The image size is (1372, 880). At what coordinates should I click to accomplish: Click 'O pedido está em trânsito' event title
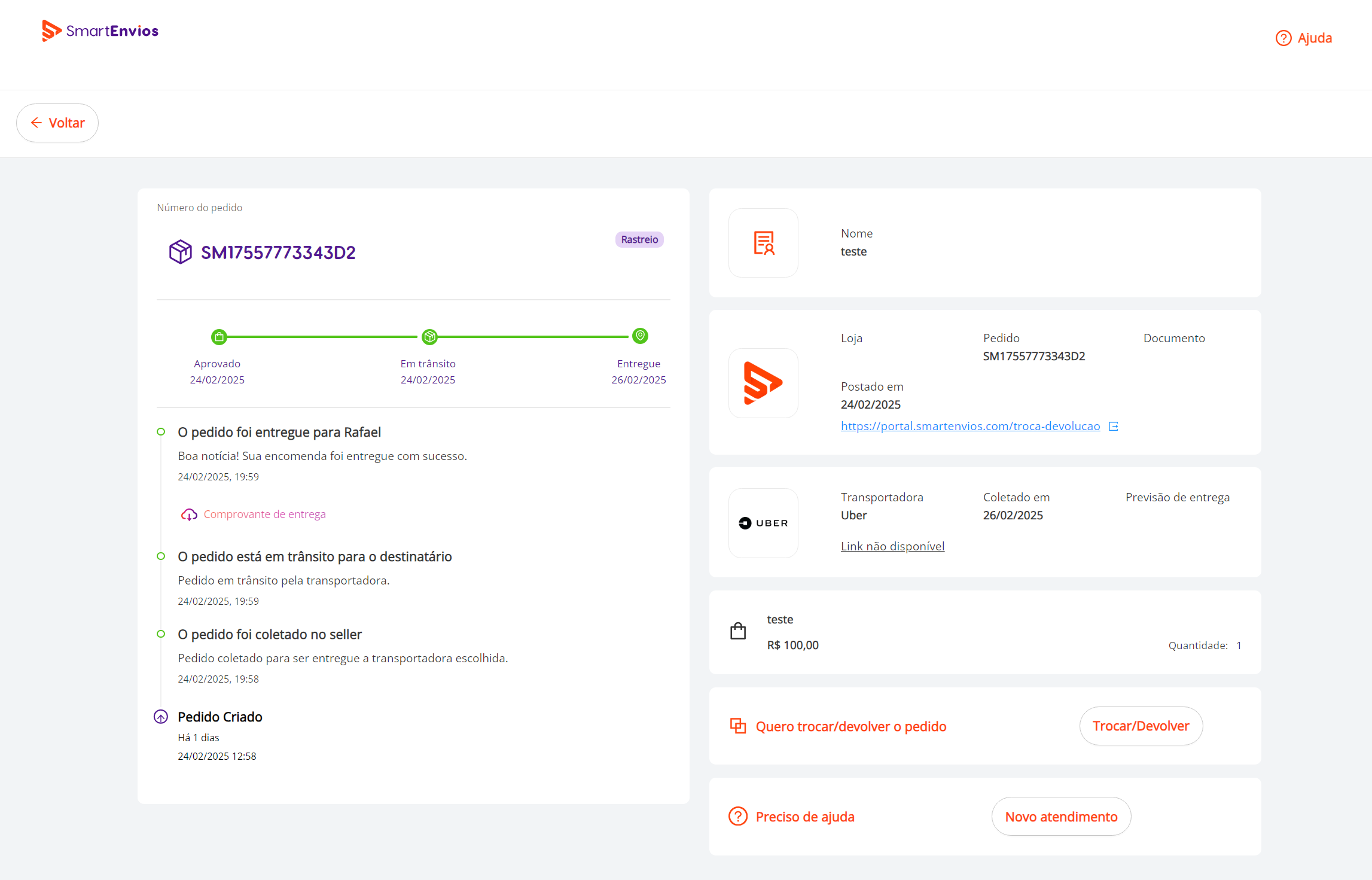tap(315, 556)
